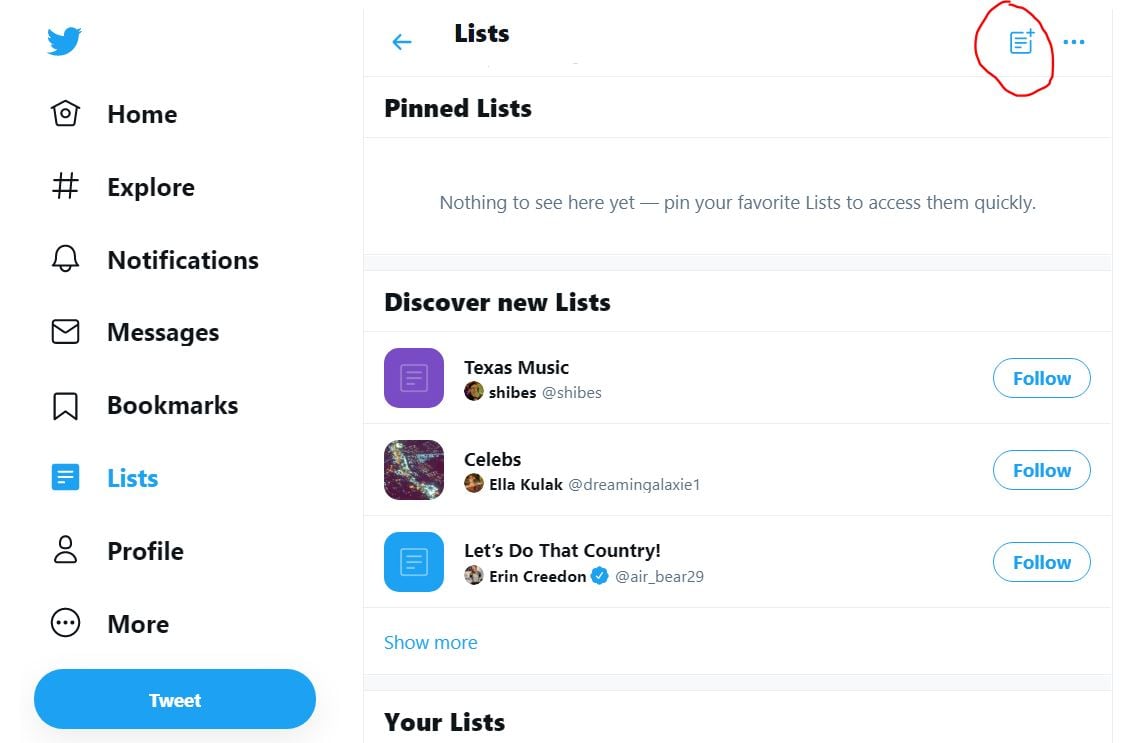This screenshot has width=1136, height=743.
Task: Click the Tweet button
Action: point(174,700)
